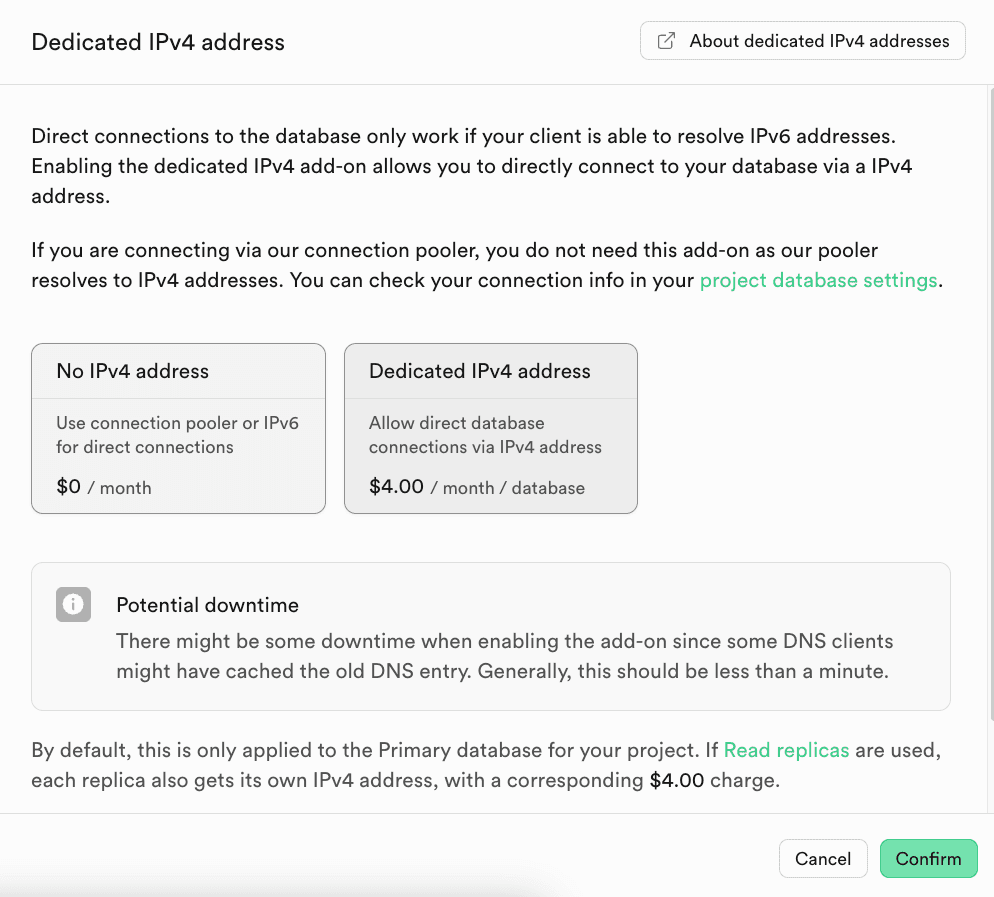This screenshot has width=994, height=897.
Task: Open the Read replicas page
Action: (x=786, y=749)
